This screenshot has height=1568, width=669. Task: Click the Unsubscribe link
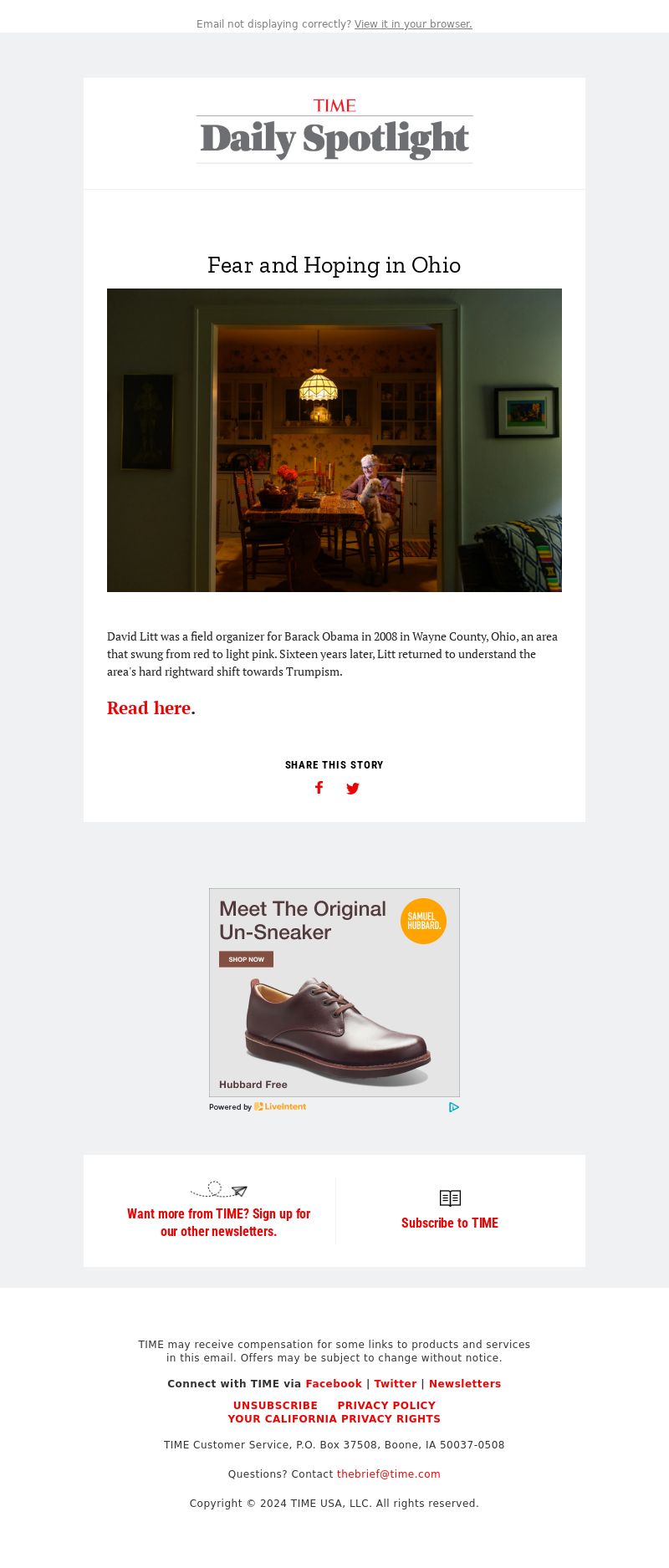275,1406
